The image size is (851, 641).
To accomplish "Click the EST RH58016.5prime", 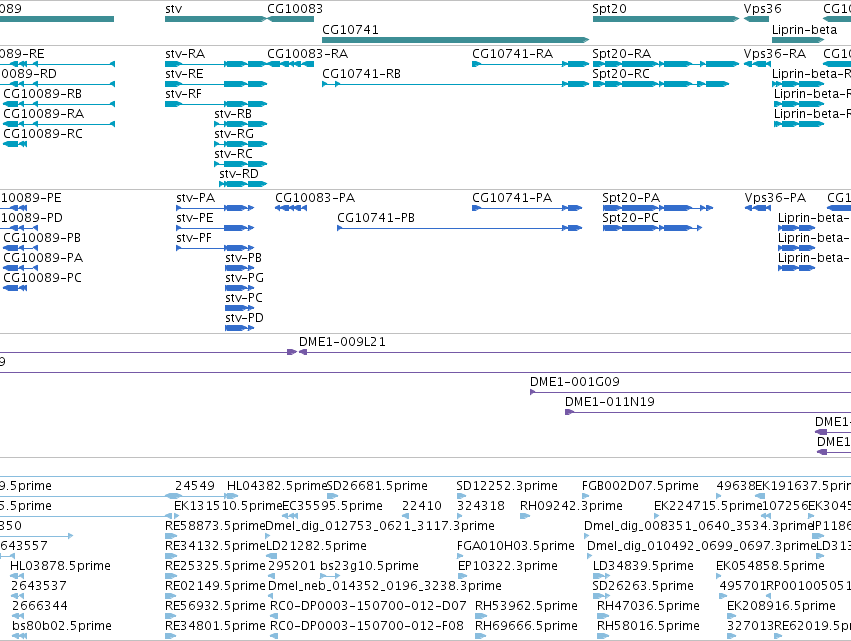I will coord(648,626).
